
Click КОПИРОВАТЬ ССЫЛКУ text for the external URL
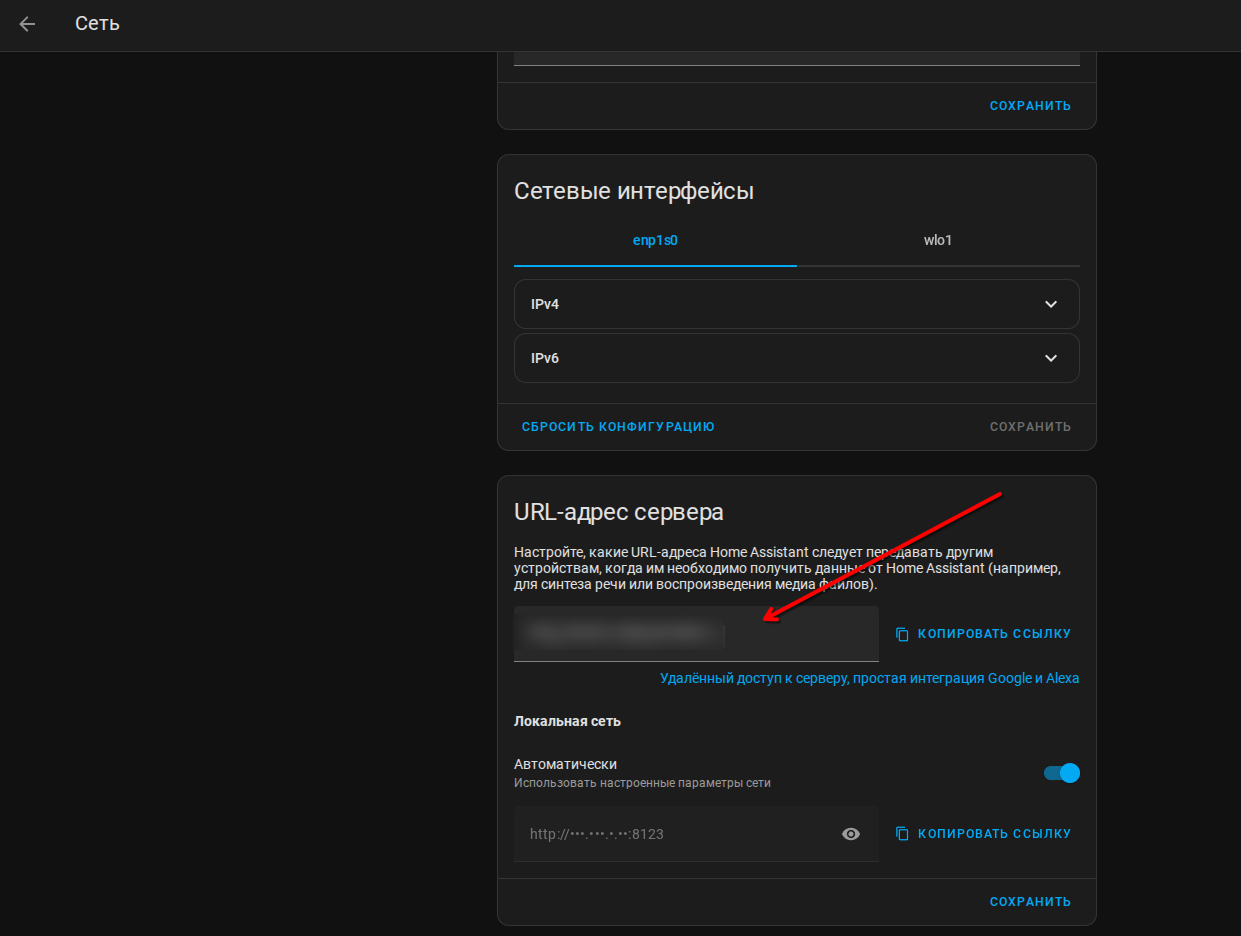994,634
